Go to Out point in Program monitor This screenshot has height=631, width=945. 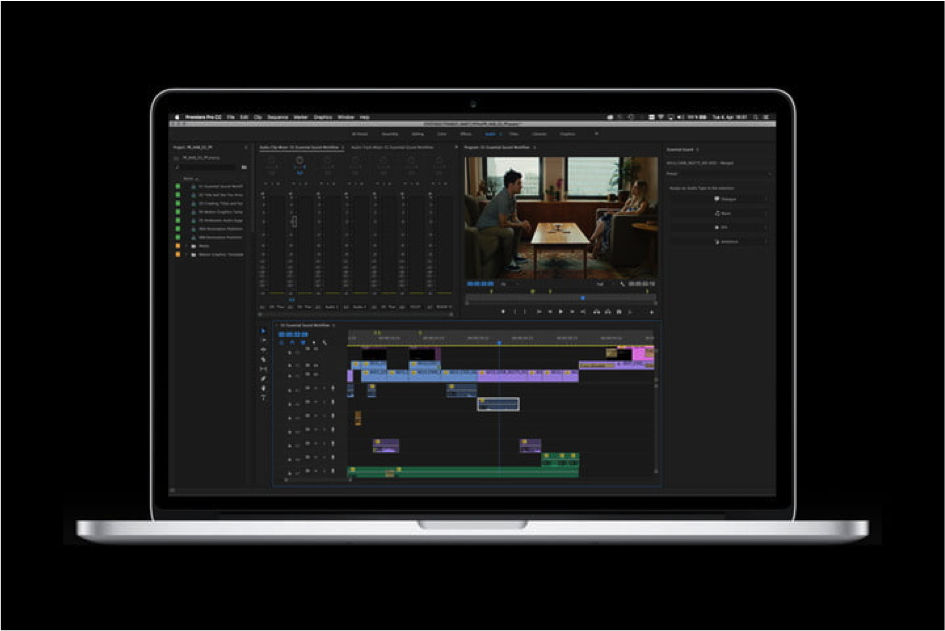(x=583, y=312)
